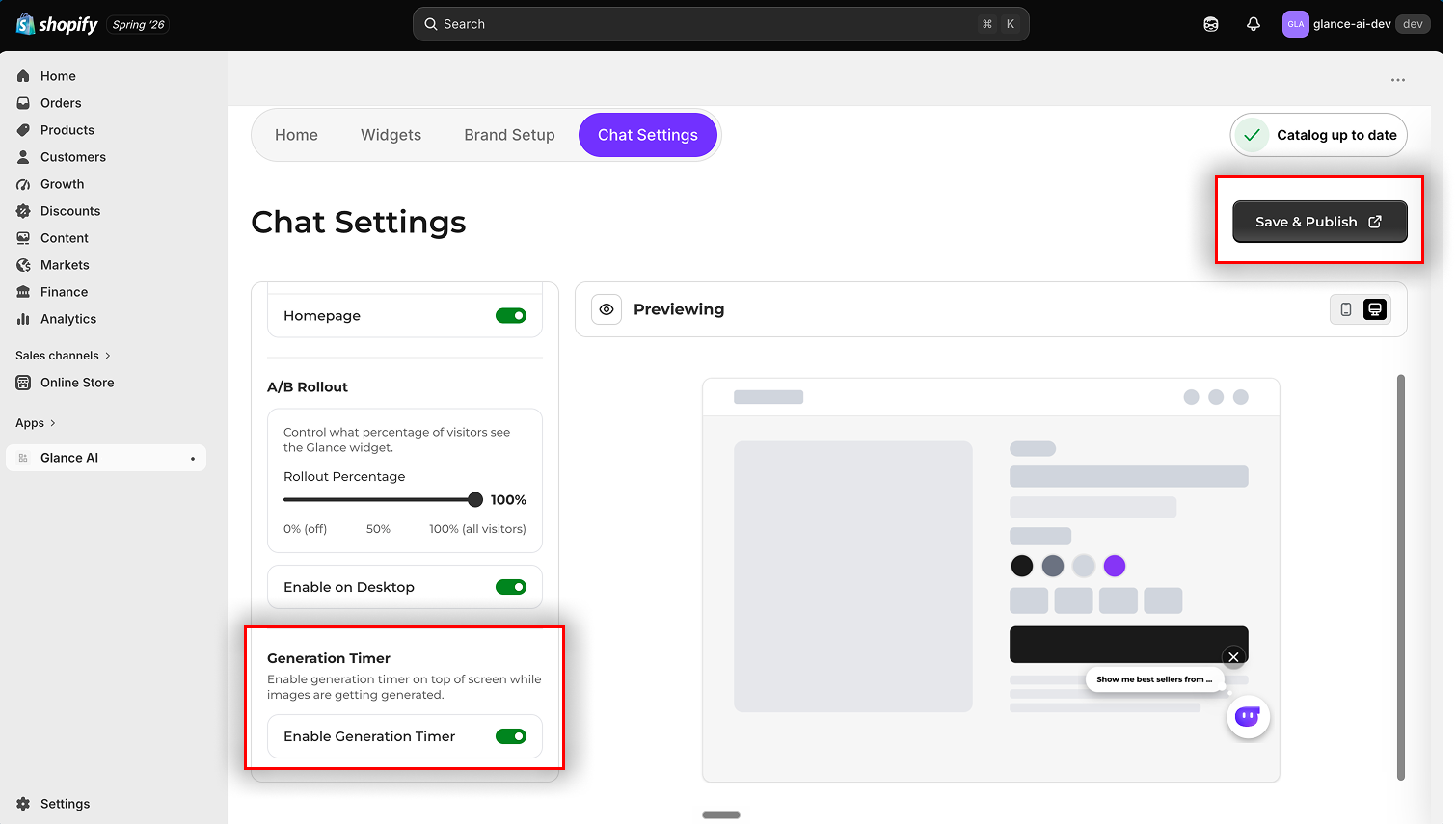
Task: Click the Home icon in sidebar
Action: tap(23, 76)
